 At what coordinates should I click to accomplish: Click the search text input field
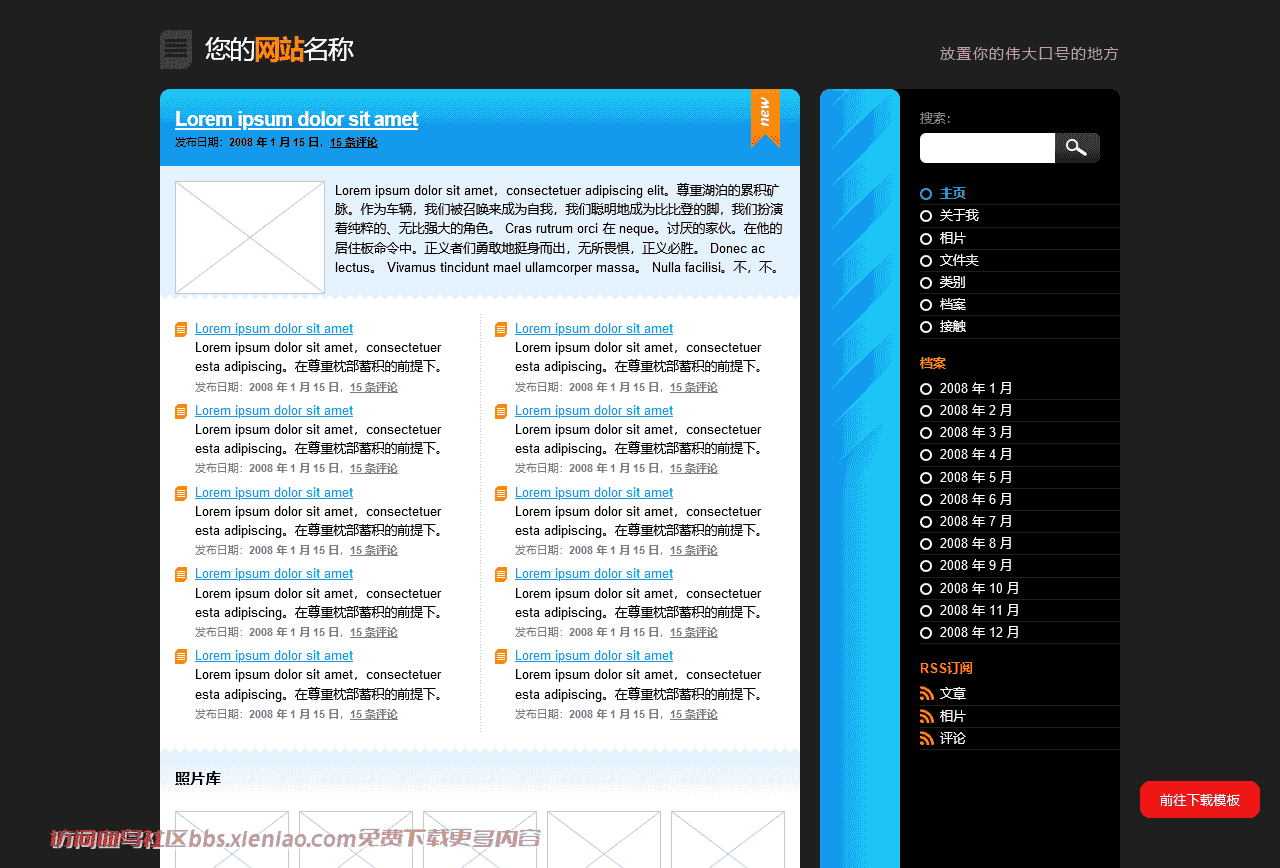point(987,148)
